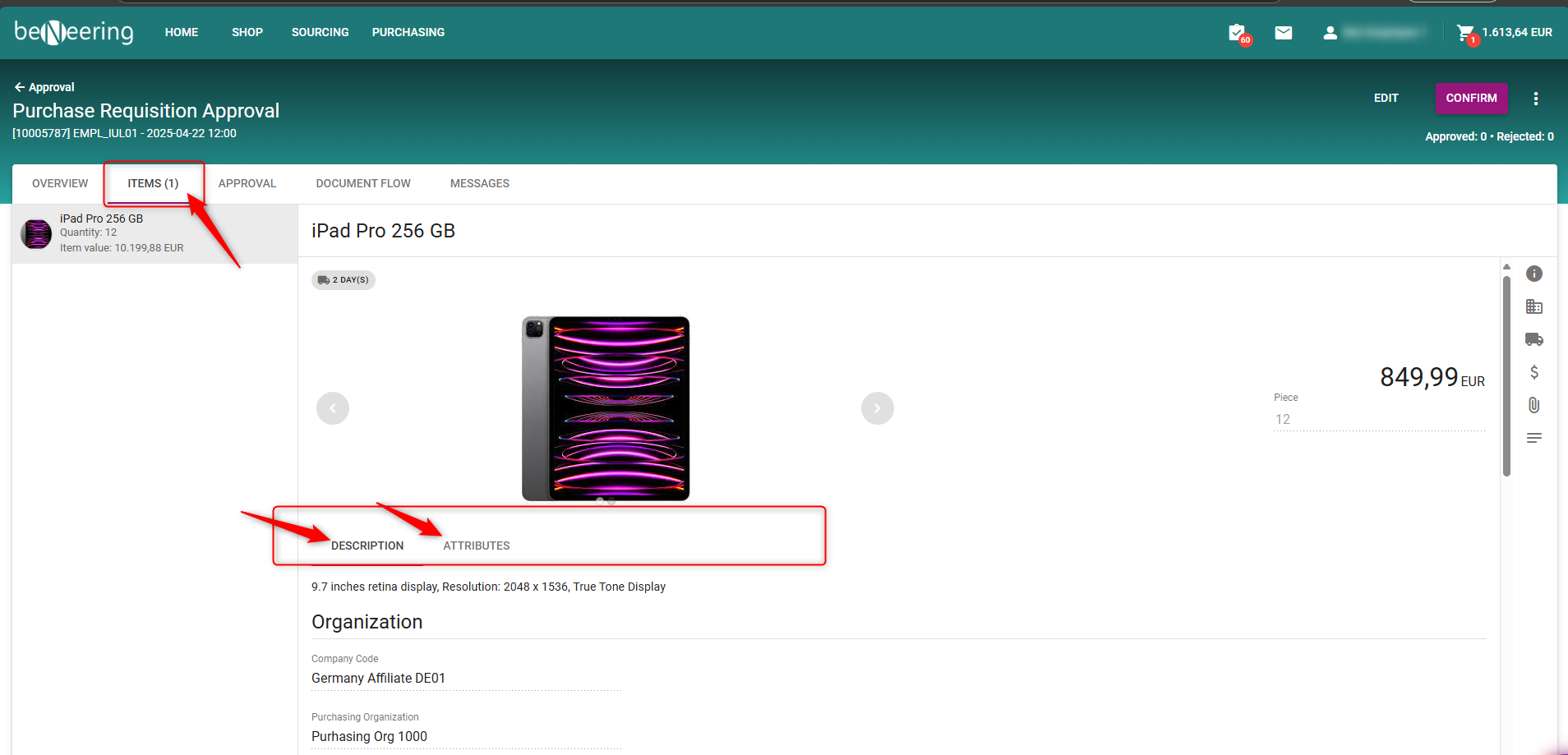Open the three-dot more options menu
1568x755 pixels.
pos(1535,99)
